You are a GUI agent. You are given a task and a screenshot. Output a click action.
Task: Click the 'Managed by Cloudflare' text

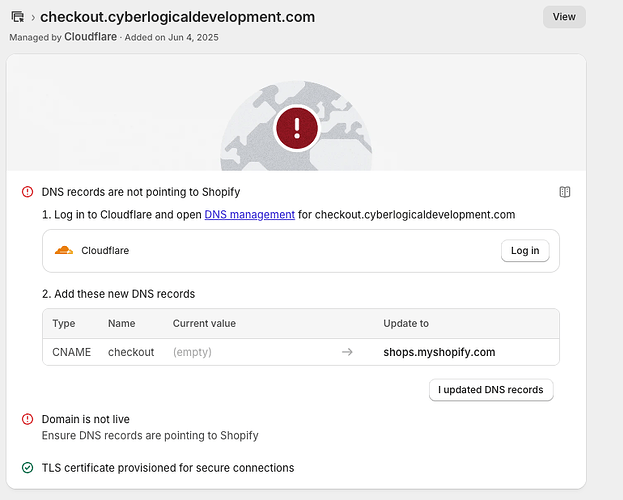click(63, 37)
